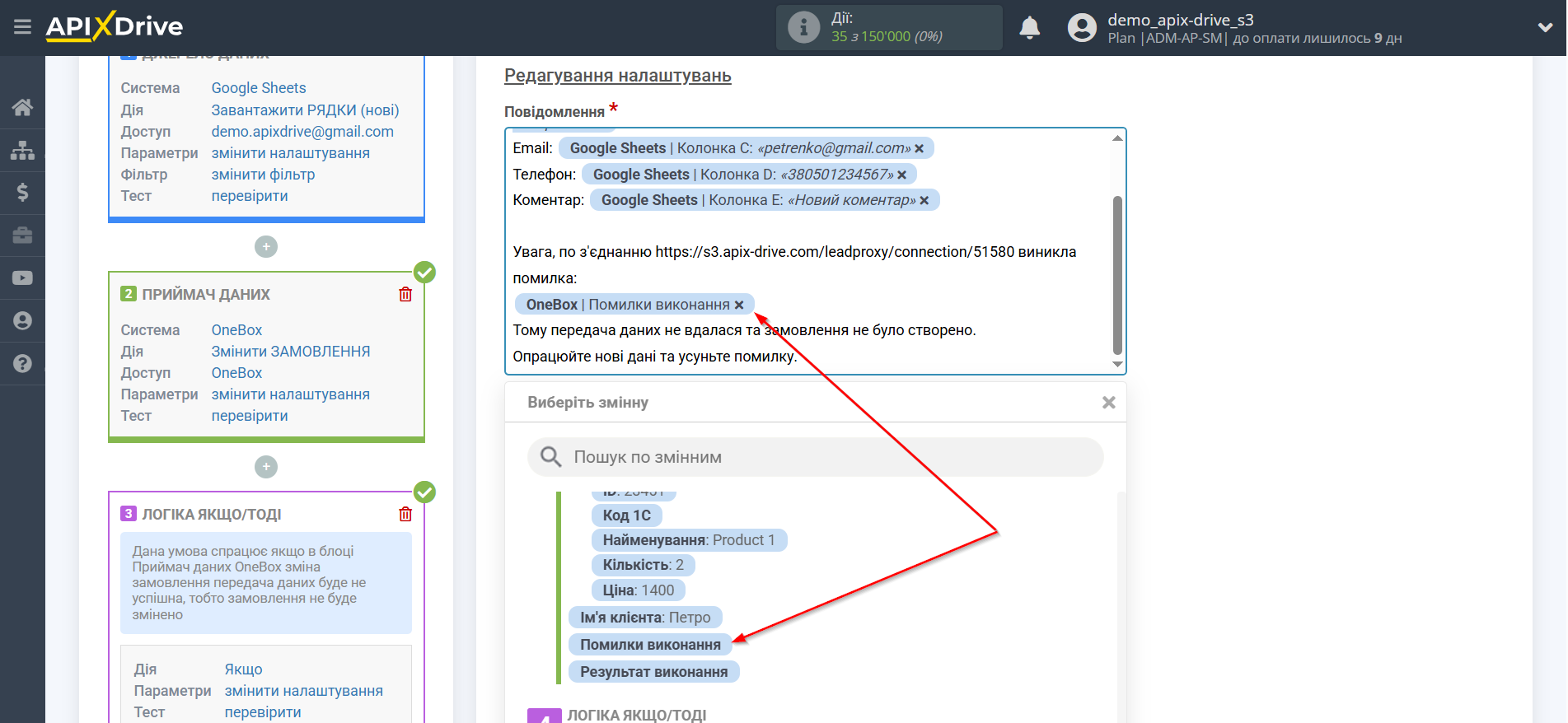Open Завантажити РЯДКИ (нові) action link

[305, 110]
